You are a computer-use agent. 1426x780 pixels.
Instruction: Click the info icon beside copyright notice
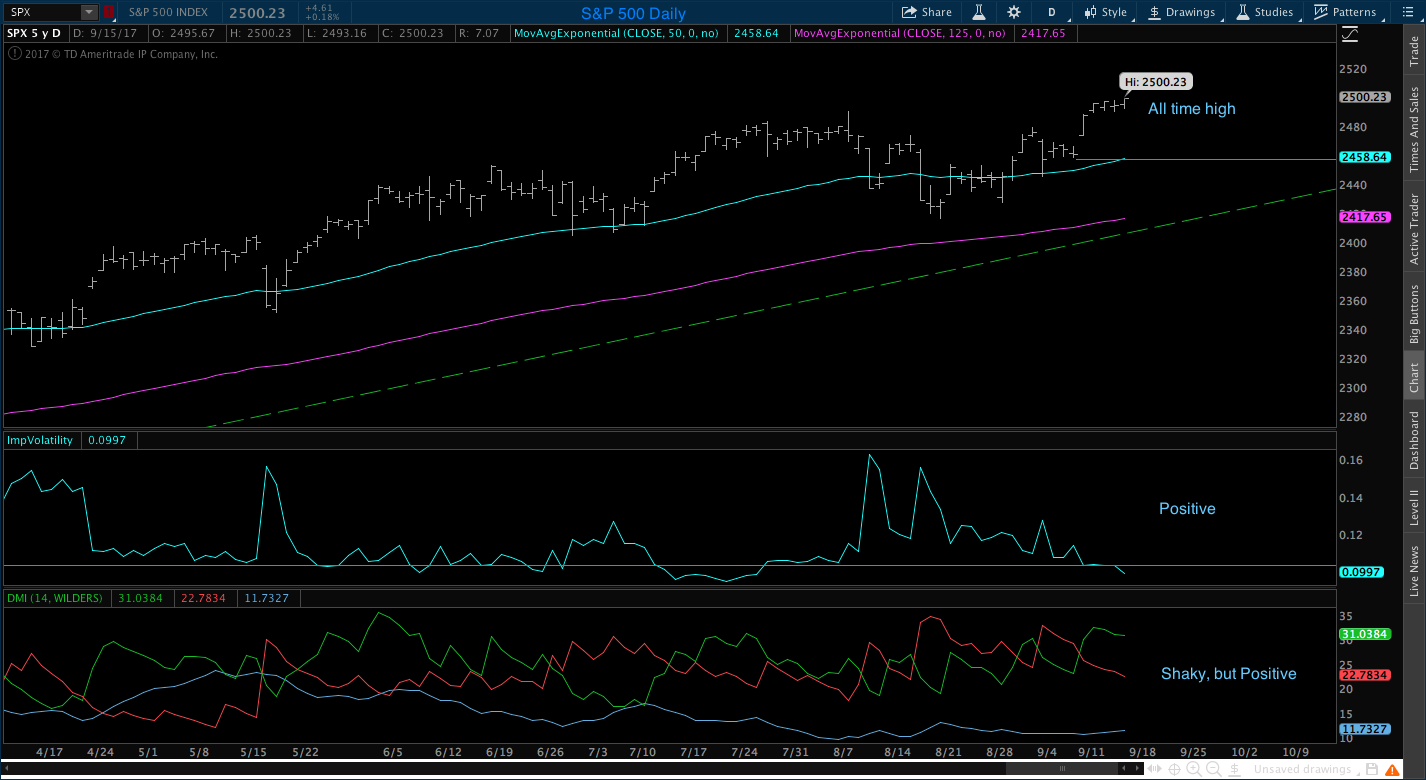click(x=14, y=54)
